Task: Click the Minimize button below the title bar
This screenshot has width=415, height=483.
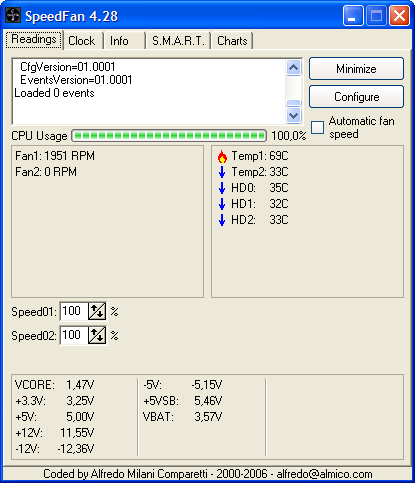Action: (x=356, y=69)
